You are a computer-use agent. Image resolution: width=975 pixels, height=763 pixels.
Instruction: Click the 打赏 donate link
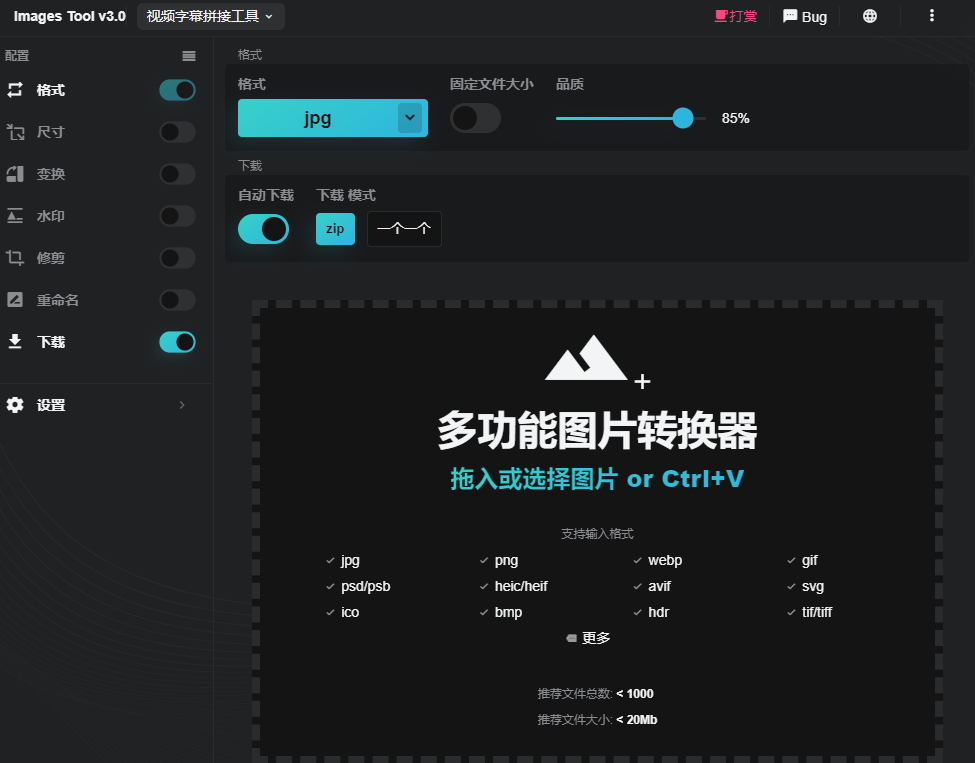(x=736, y=16)
